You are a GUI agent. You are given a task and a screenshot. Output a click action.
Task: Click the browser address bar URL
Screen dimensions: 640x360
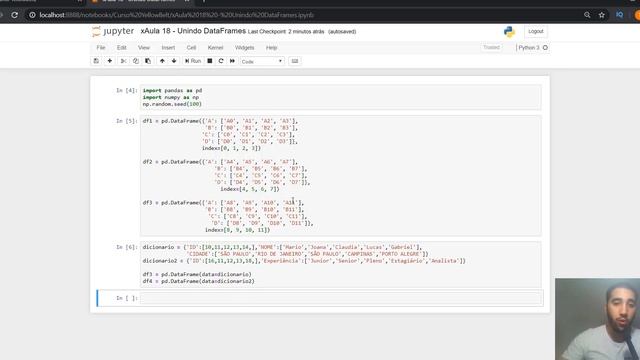point(177,15)
